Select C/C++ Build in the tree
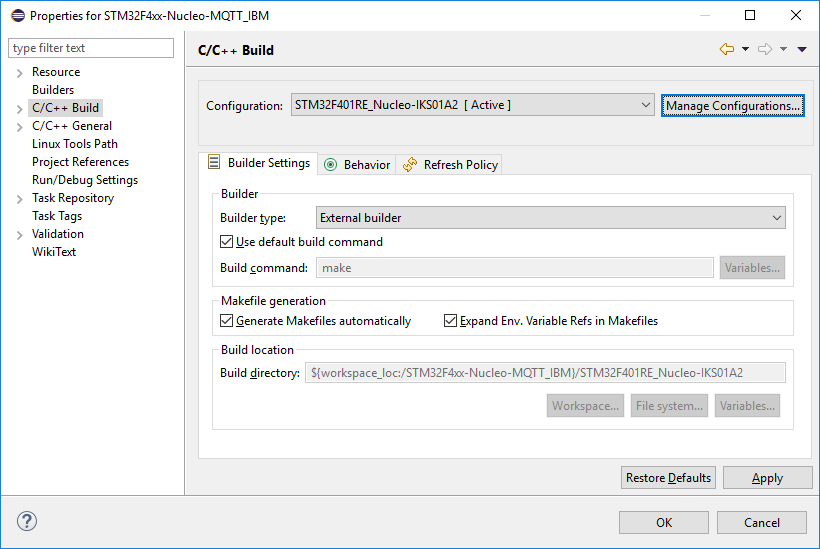Viewport: 820px width, 549px height. point(65,108)
